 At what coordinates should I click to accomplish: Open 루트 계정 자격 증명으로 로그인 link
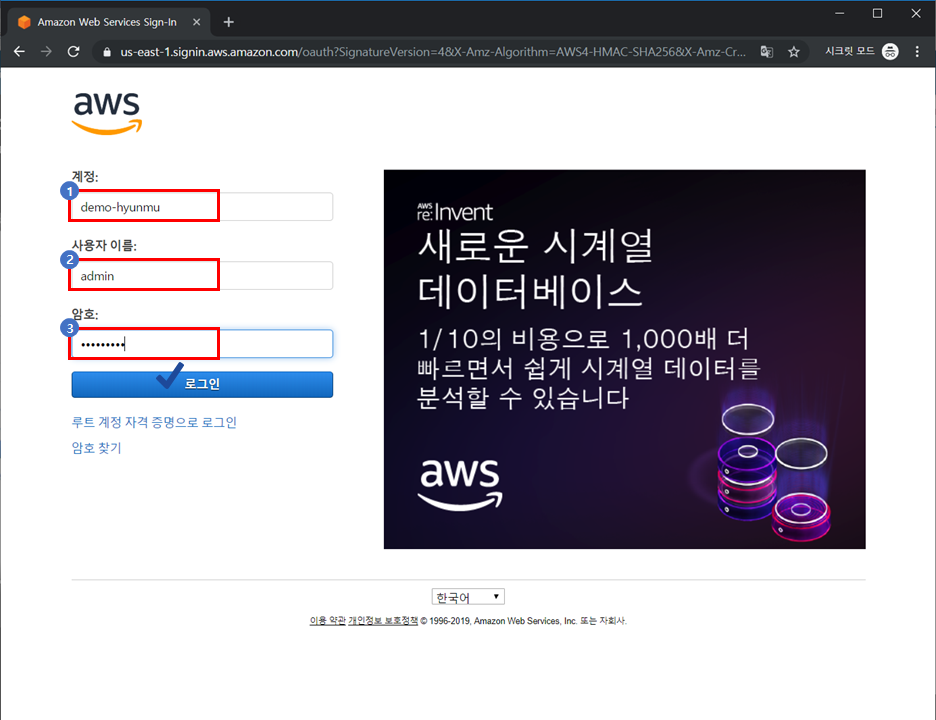point(154,422)
